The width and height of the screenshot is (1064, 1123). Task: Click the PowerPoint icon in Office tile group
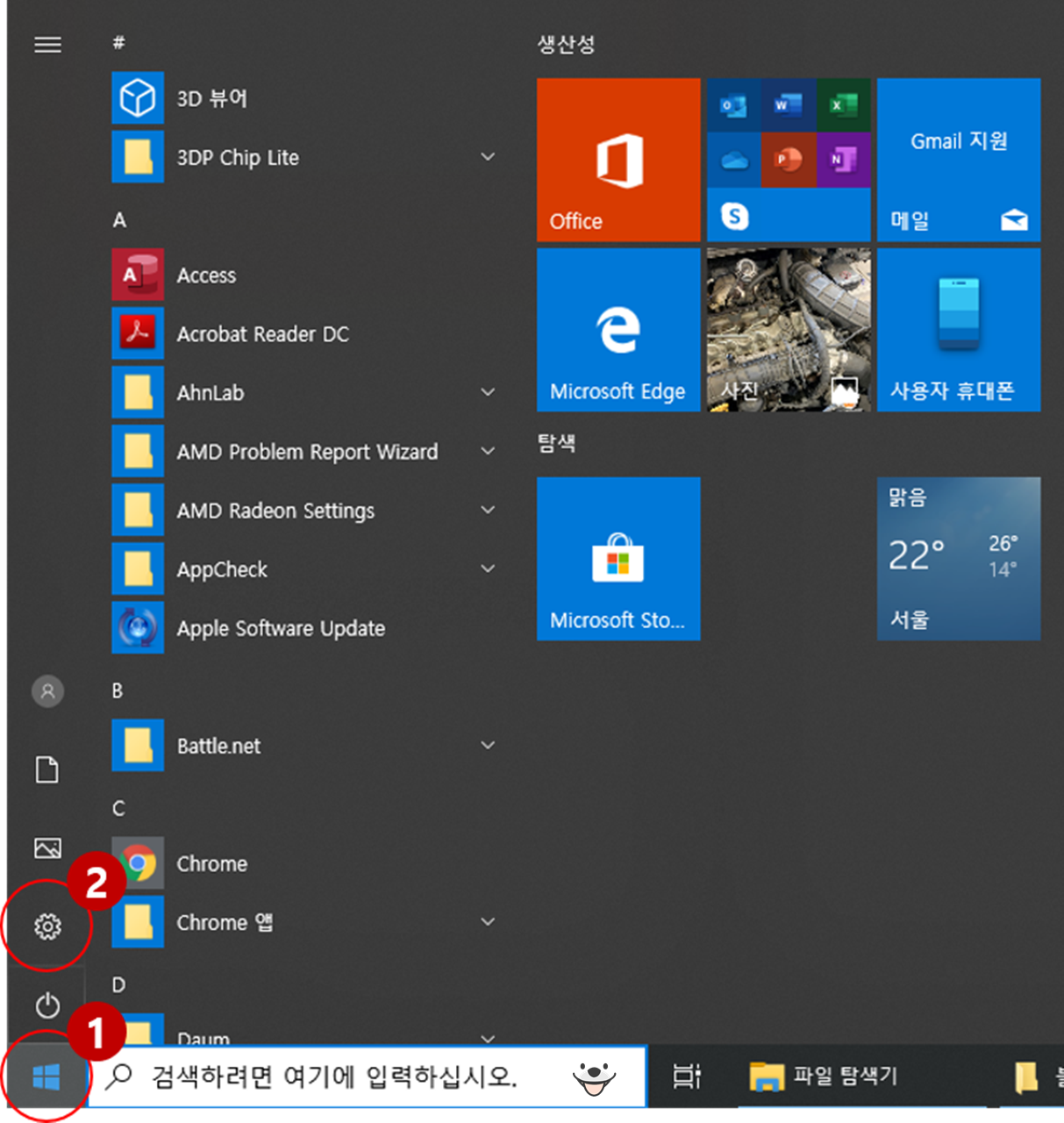coord(788,160)
